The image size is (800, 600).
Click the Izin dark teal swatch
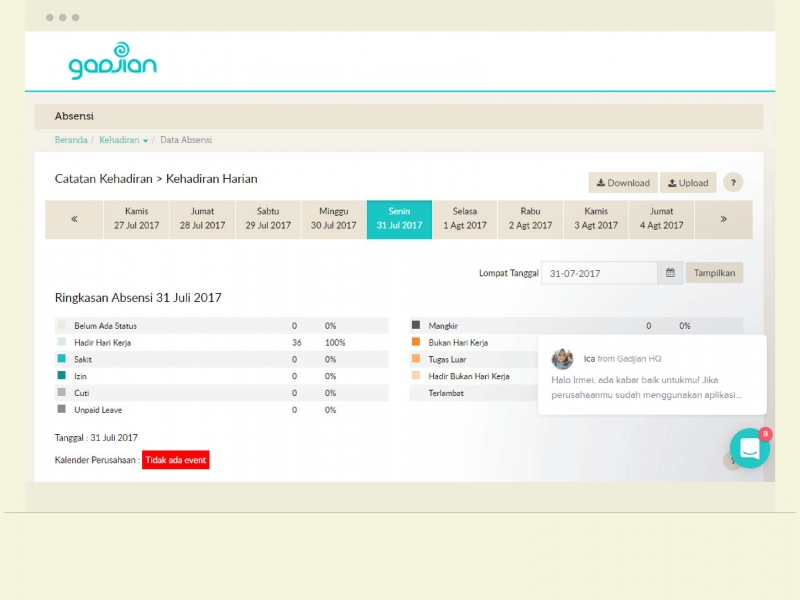[62, 376]
